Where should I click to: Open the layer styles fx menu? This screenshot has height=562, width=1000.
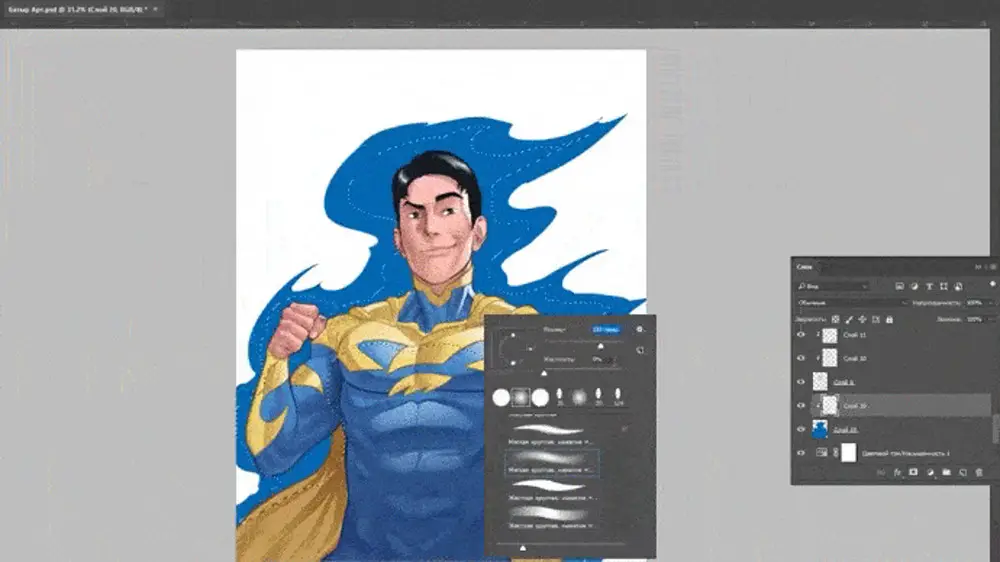pos(898,471)
